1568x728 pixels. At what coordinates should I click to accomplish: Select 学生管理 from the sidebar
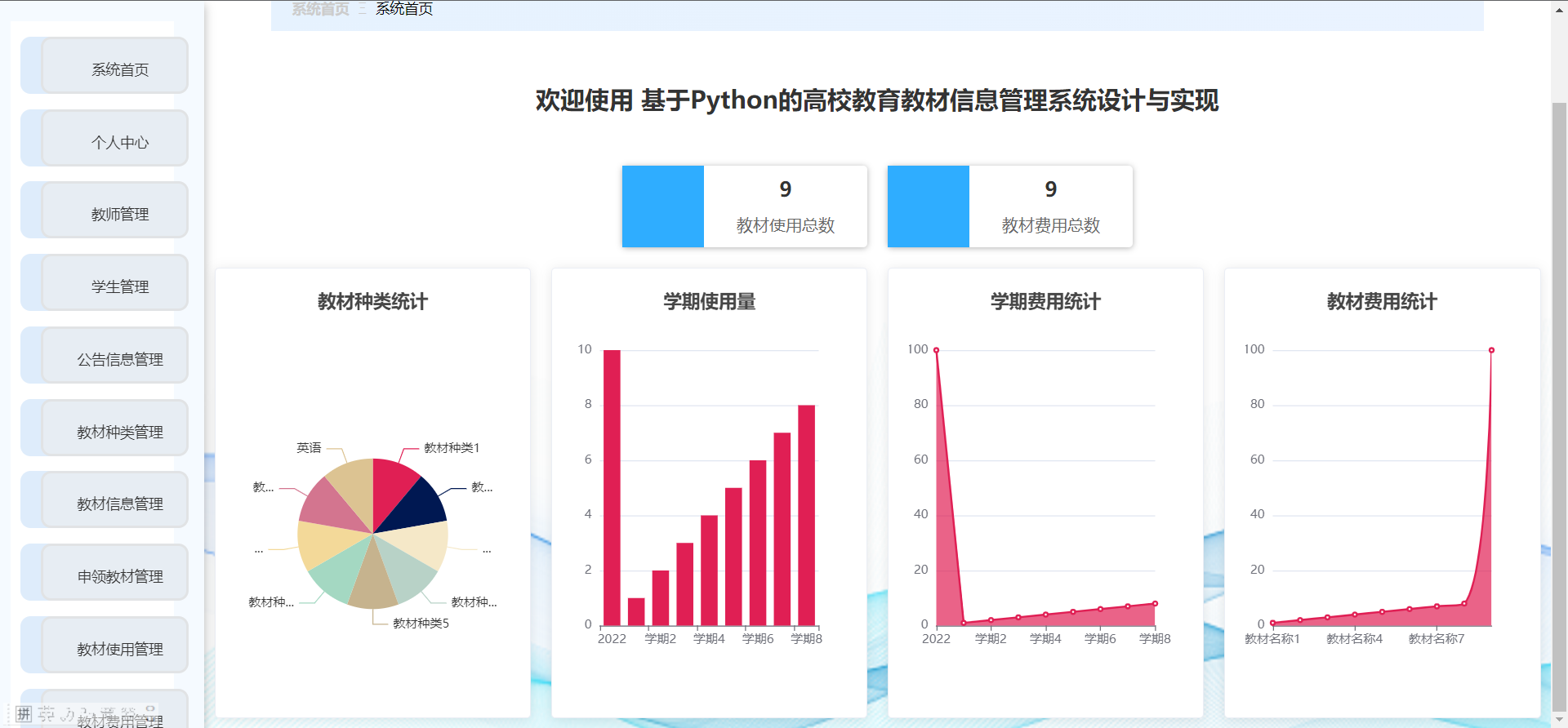(x=115, y=283)
